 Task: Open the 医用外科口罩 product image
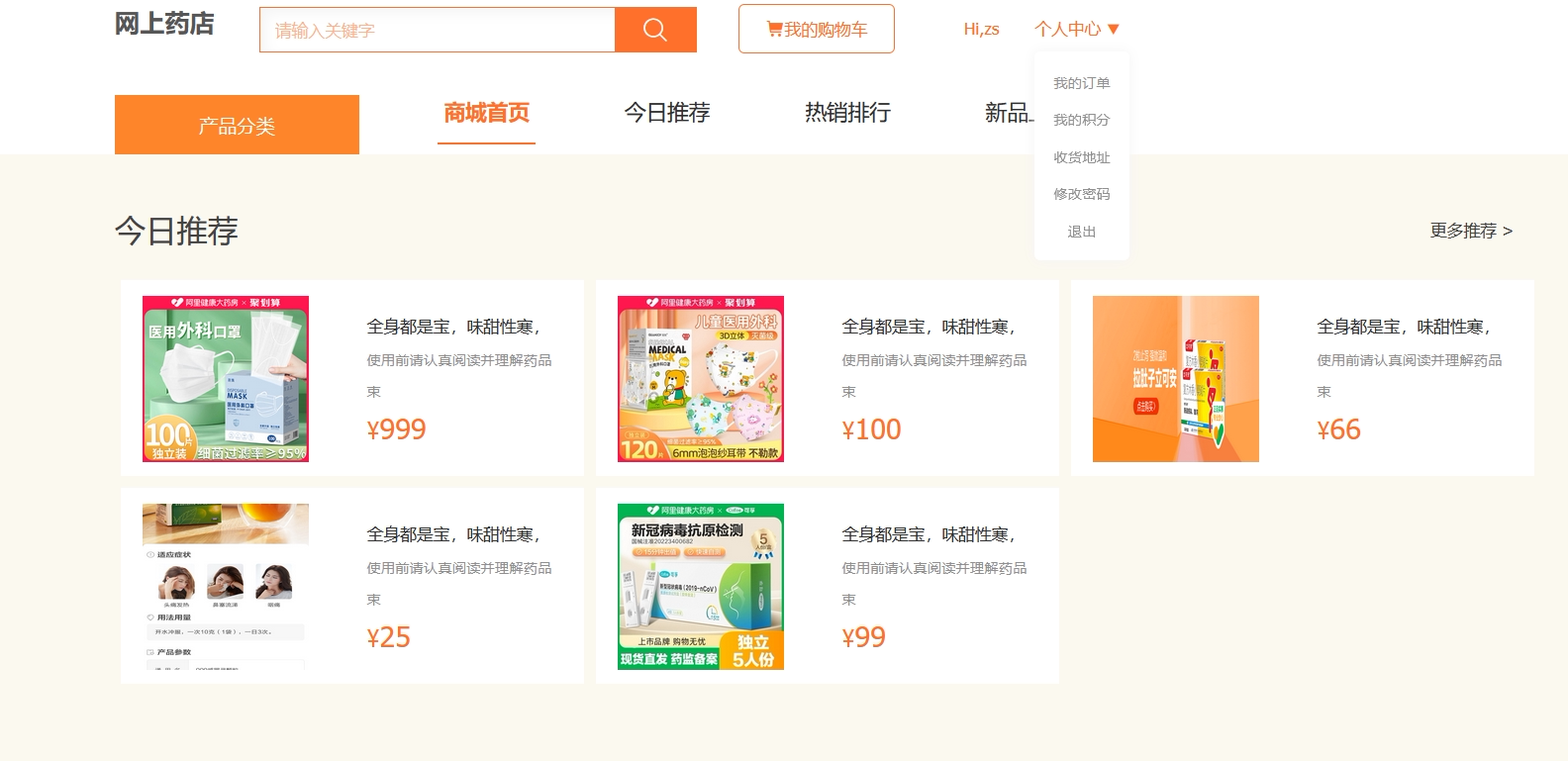click(226, 378)
